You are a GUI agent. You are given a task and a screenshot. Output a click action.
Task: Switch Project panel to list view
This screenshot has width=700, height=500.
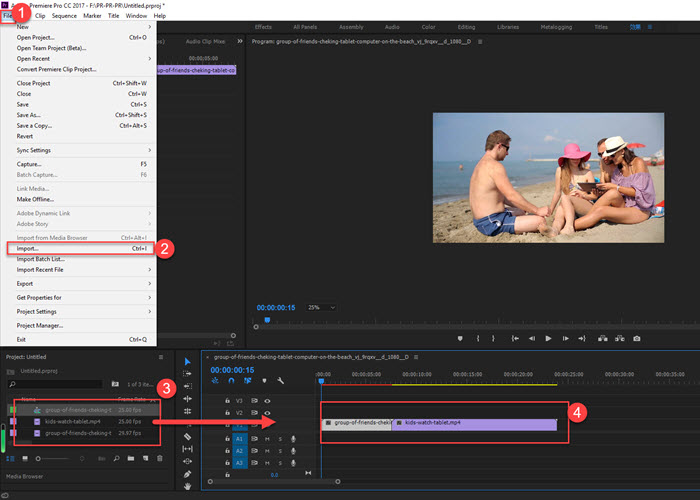[10, 458]
